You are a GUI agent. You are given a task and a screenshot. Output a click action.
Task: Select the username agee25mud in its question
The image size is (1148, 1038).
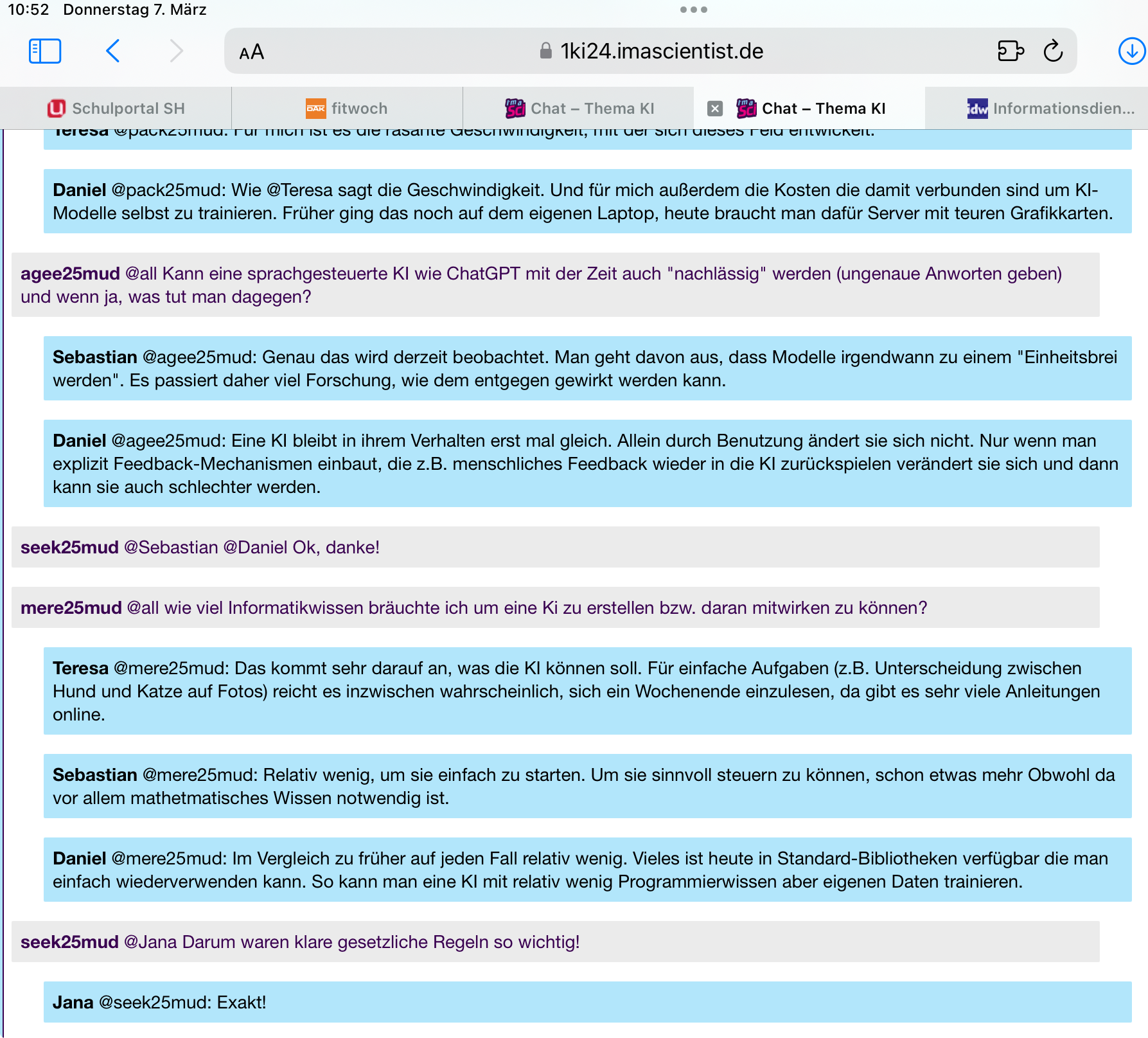[x=70, y=274]
